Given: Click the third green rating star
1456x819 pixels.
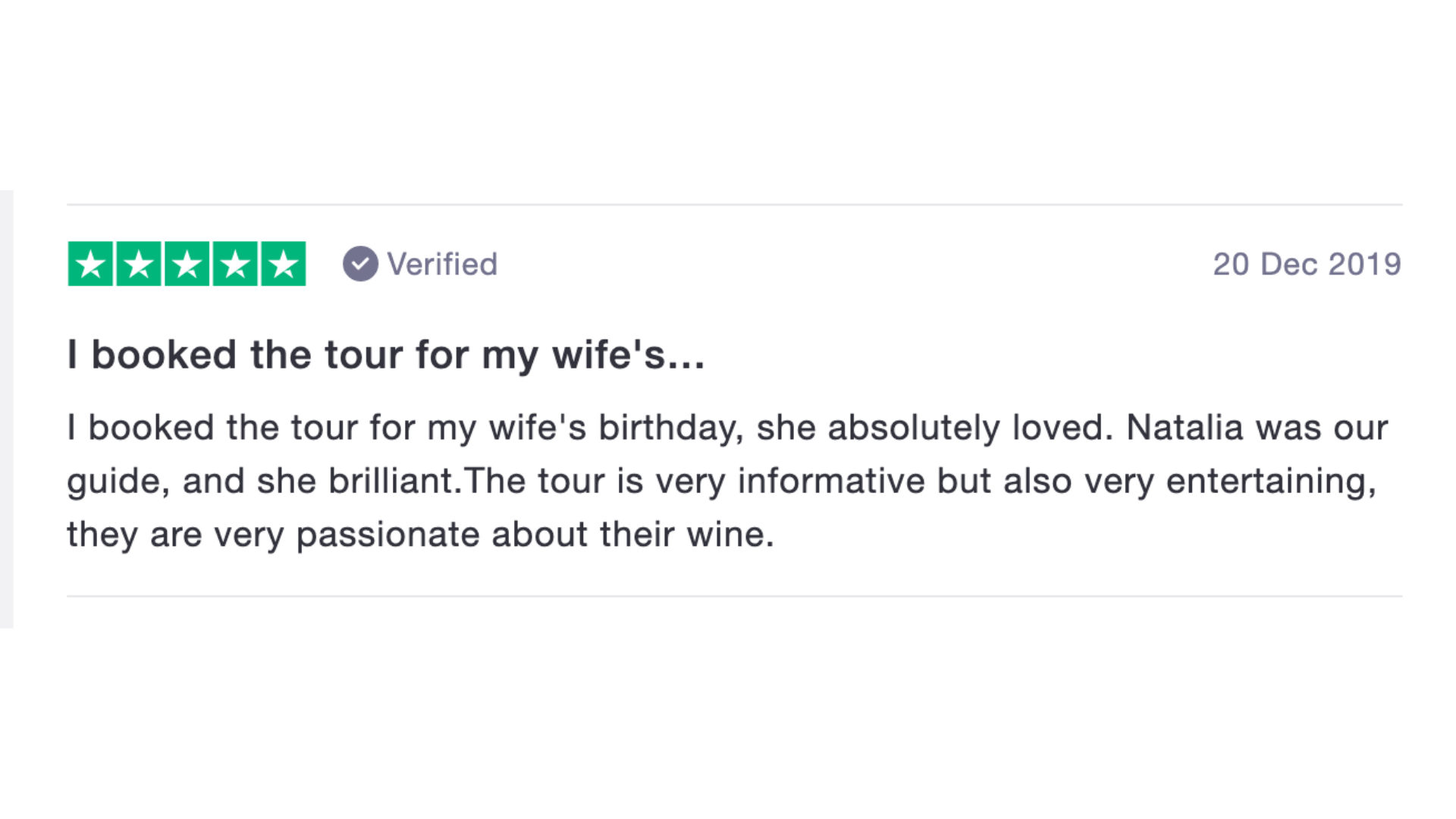Looking at the screenshot, I should (187, 264).
